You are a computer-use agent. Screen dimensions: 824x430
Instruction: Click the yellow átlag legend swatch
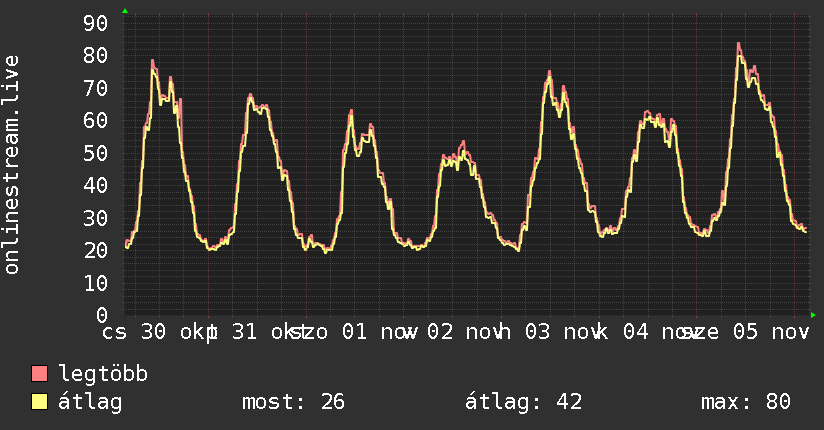[40, 402]
